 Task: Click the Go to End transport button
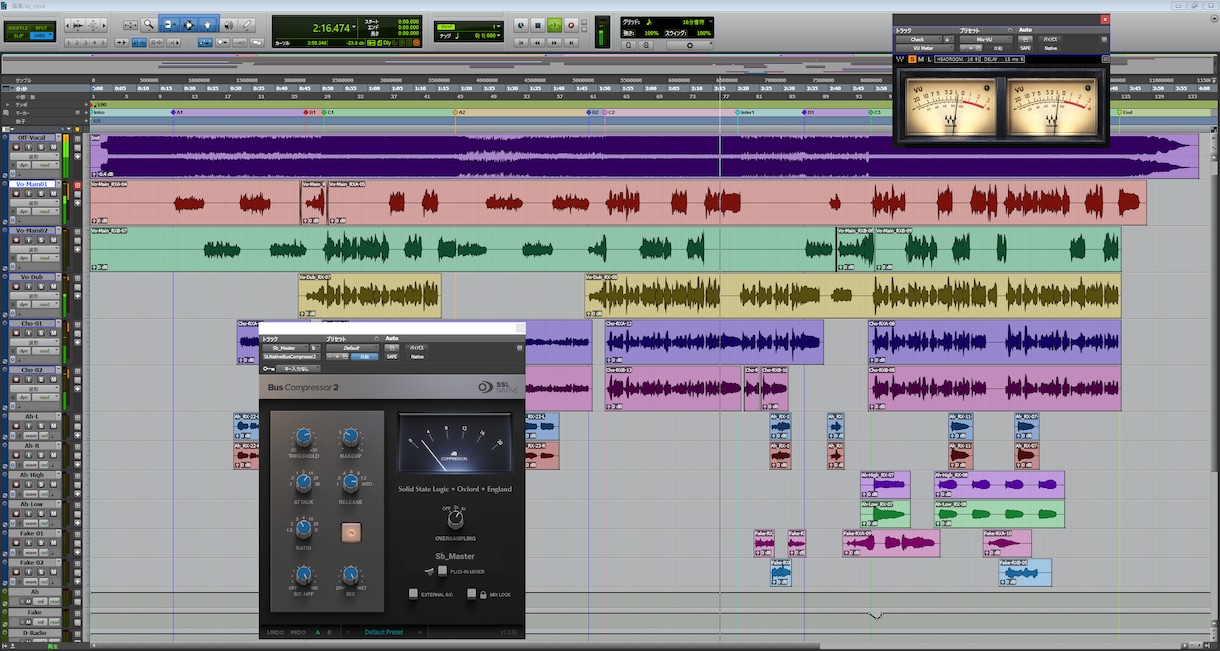click(x=571, y=43)
